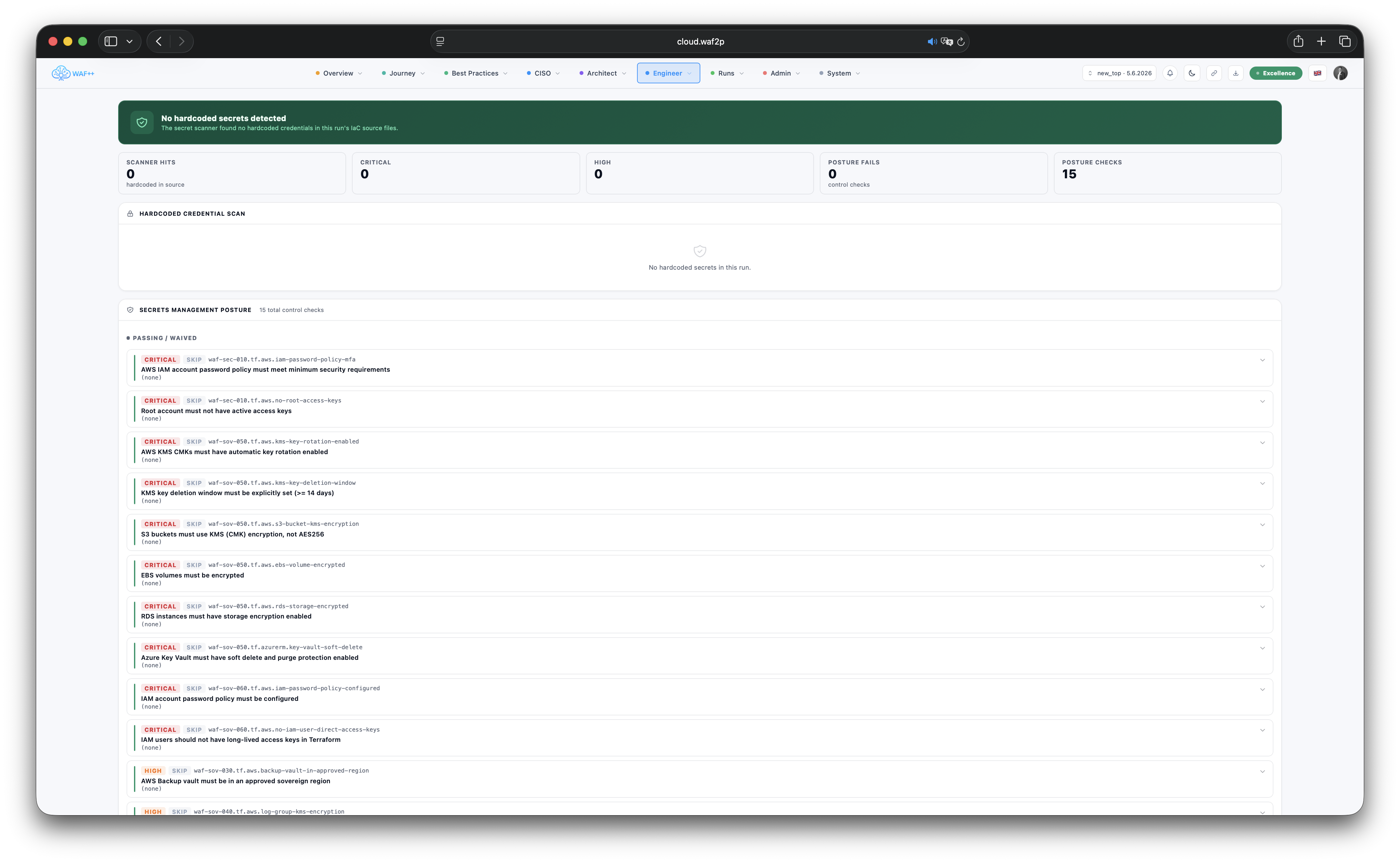Open the CISO menu
This screenshot has width=1400, height=863.
click(543, 73)
